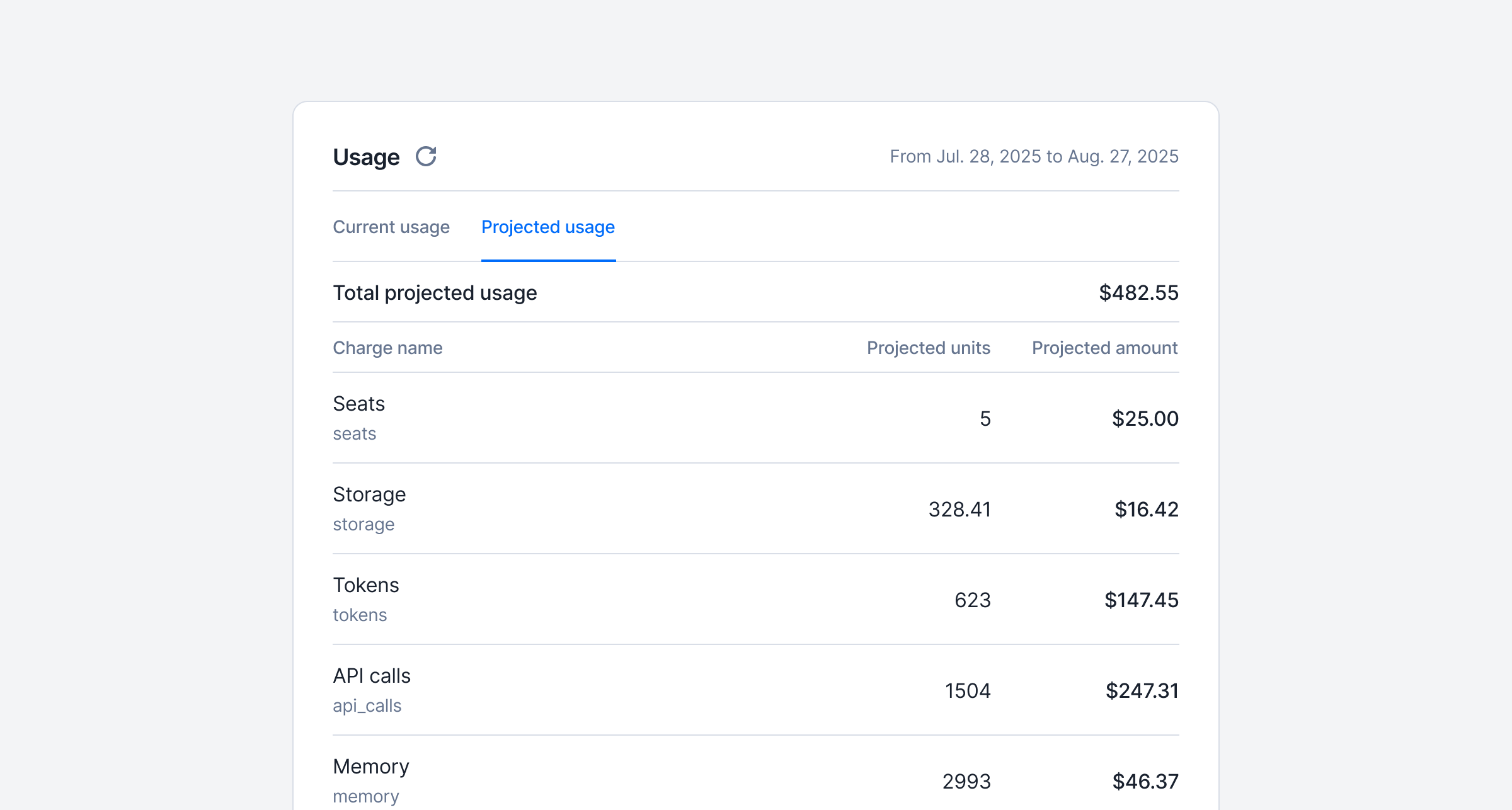Click the 1504 API calls units

pos(968,691)
